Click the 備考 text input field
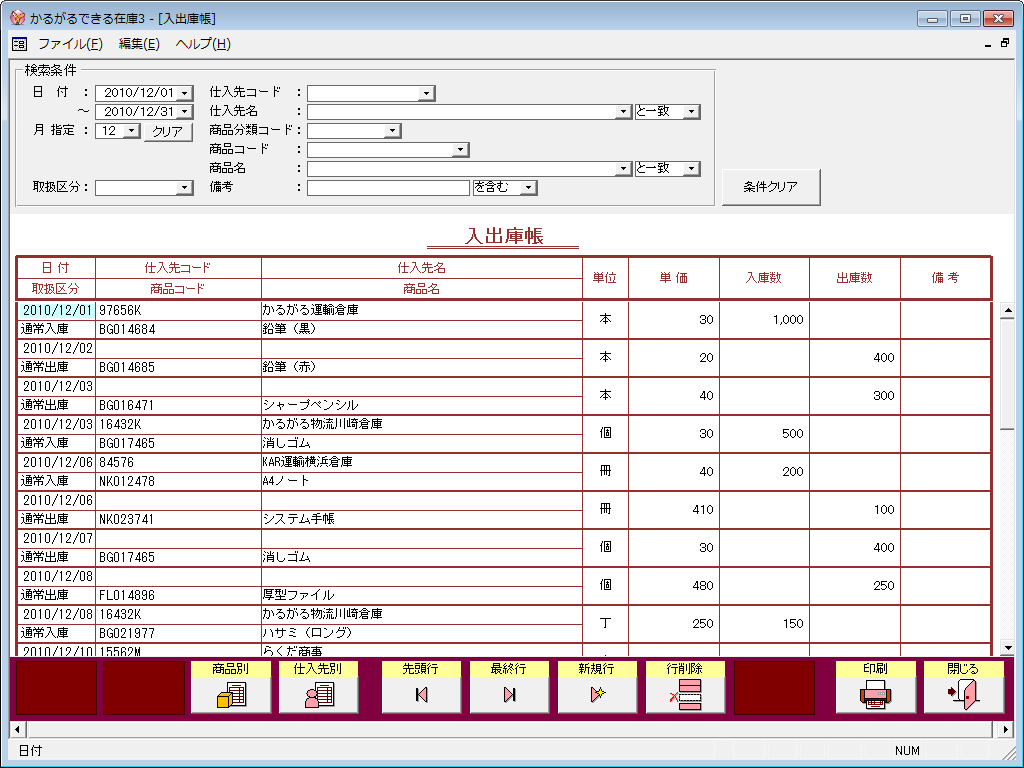 pyautogui.click(x=388, y=188)
